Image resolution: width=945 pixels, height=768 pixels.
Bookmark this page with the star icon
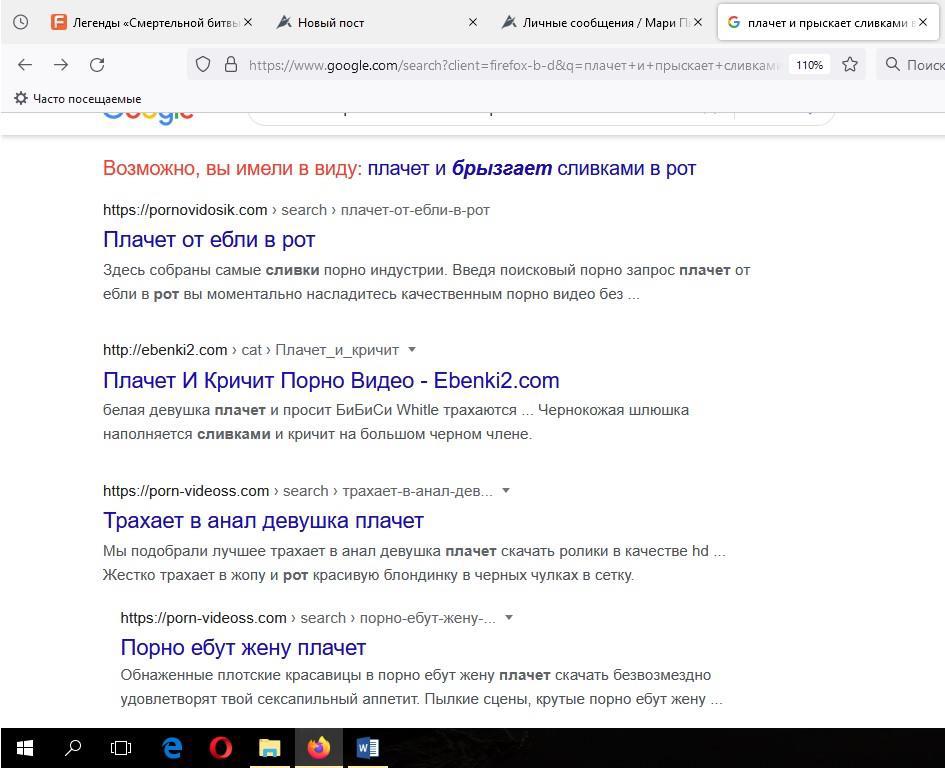coord(850,65)
